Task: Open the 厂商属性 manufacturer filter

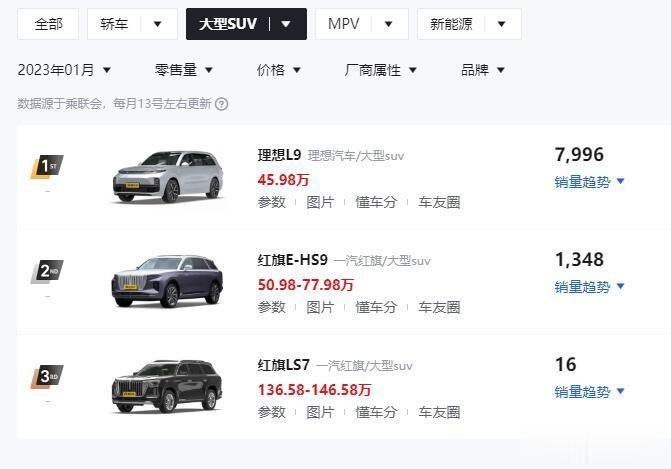Action: click(x=381, y=70)
